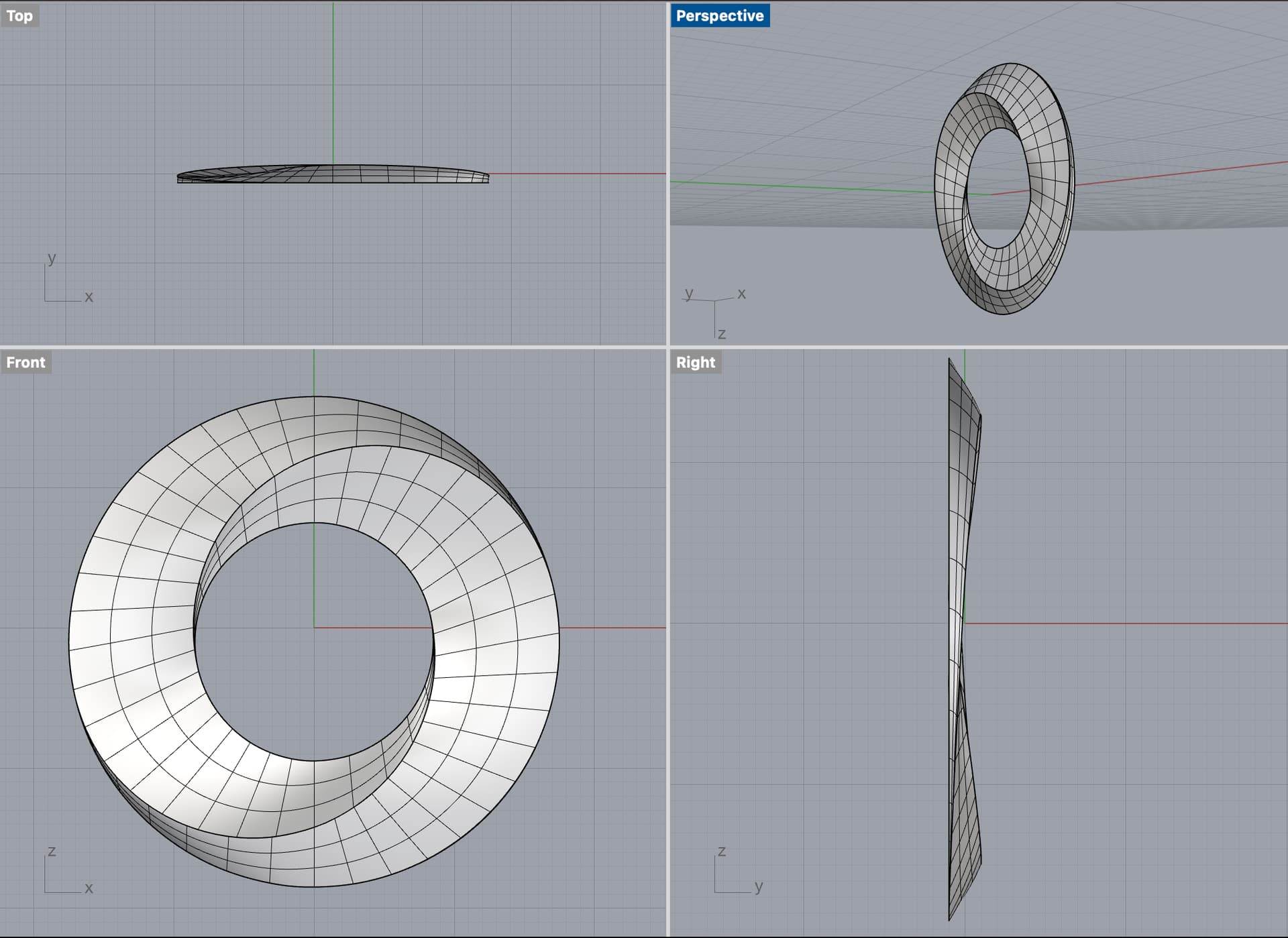Open the Right viewport title menu
This screenshot has width=1288, height=938.
pyautogui.click(x=695, y=362)
